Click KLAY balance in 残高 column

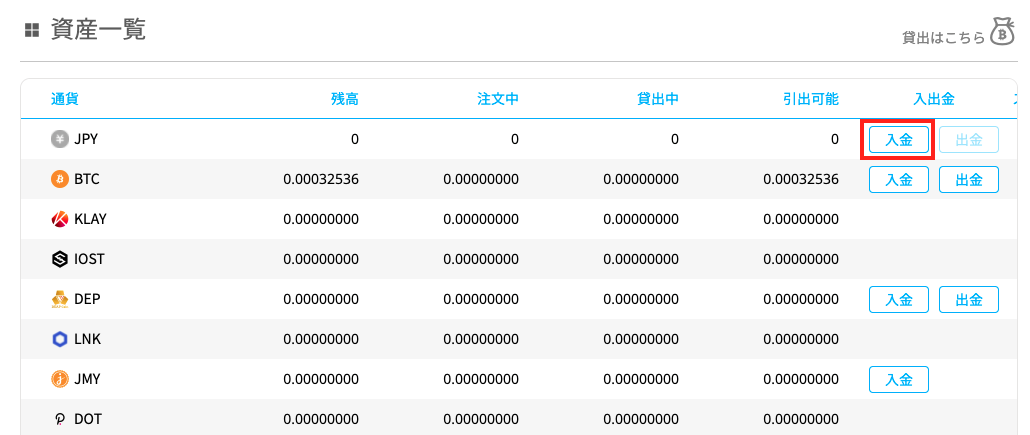[x=321, y=219]
